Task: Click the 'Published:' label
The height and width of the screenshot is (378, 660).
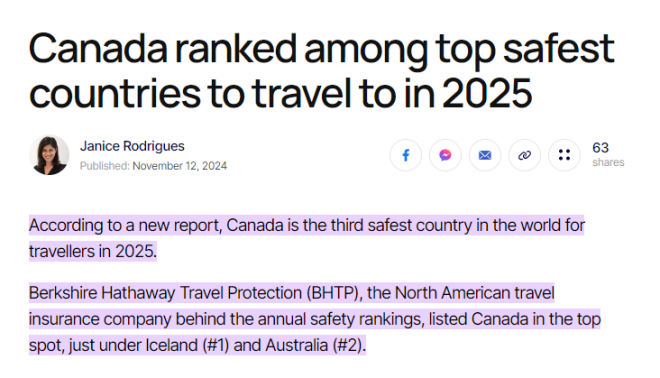Action: pos(105,166)
